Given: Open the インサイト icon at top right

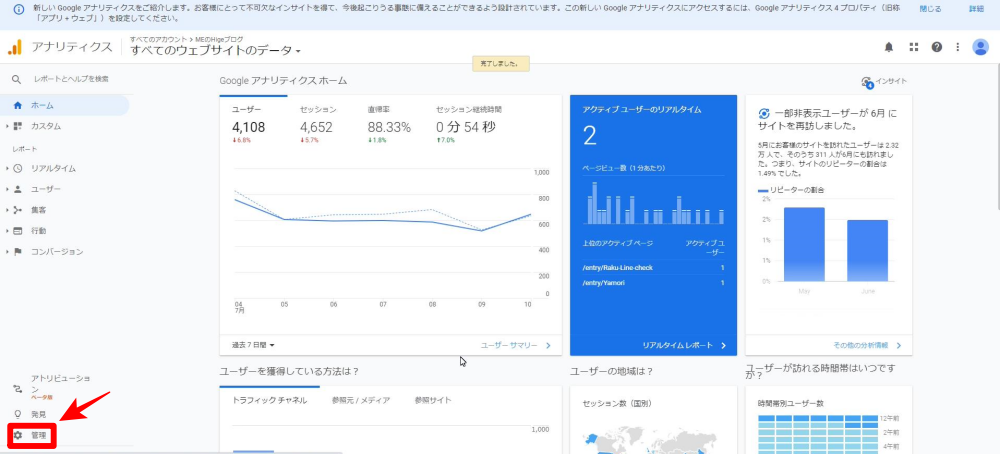Looking at the screenshot, I should point(866,82).
